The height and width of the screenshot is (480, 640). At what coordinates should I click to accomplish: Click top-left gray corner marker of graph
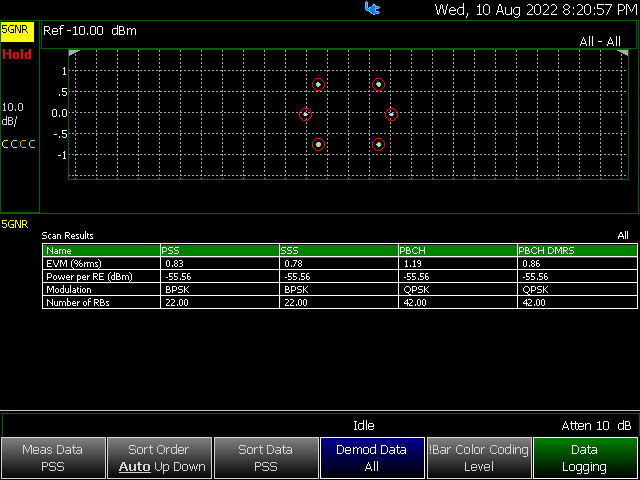(x=74, y=53)
